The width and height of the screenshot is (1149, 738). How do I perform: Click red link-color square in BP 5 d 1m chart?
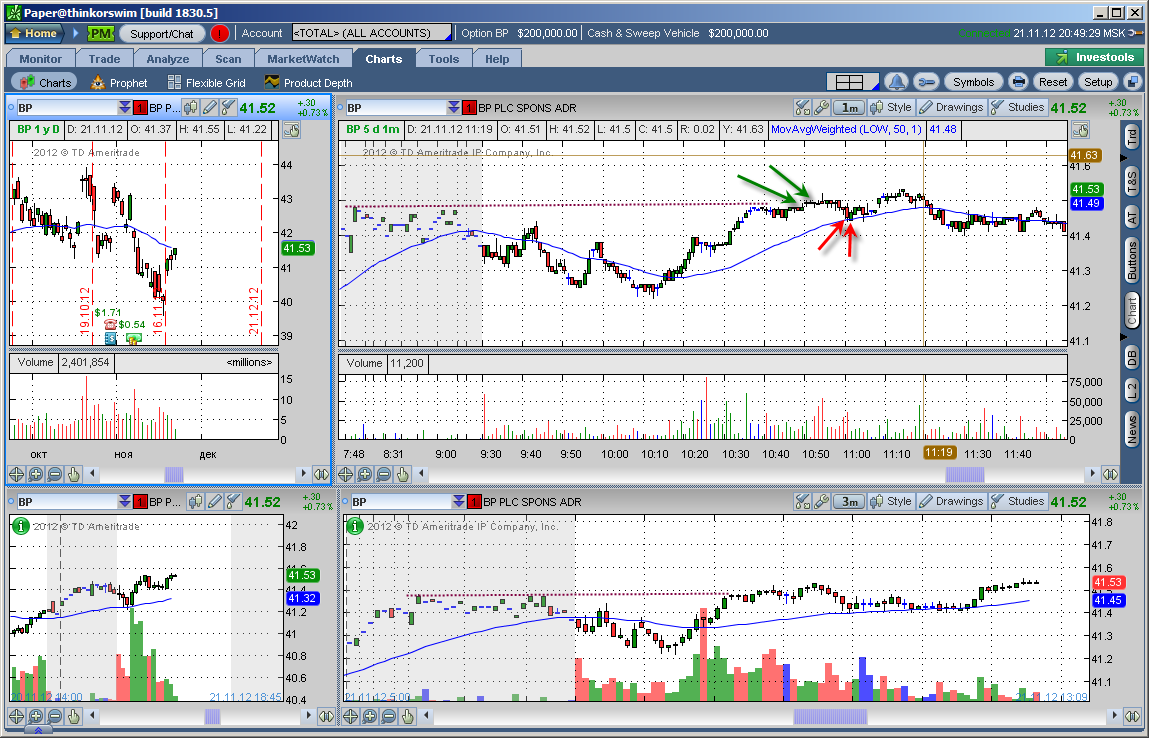pos(470,108)
